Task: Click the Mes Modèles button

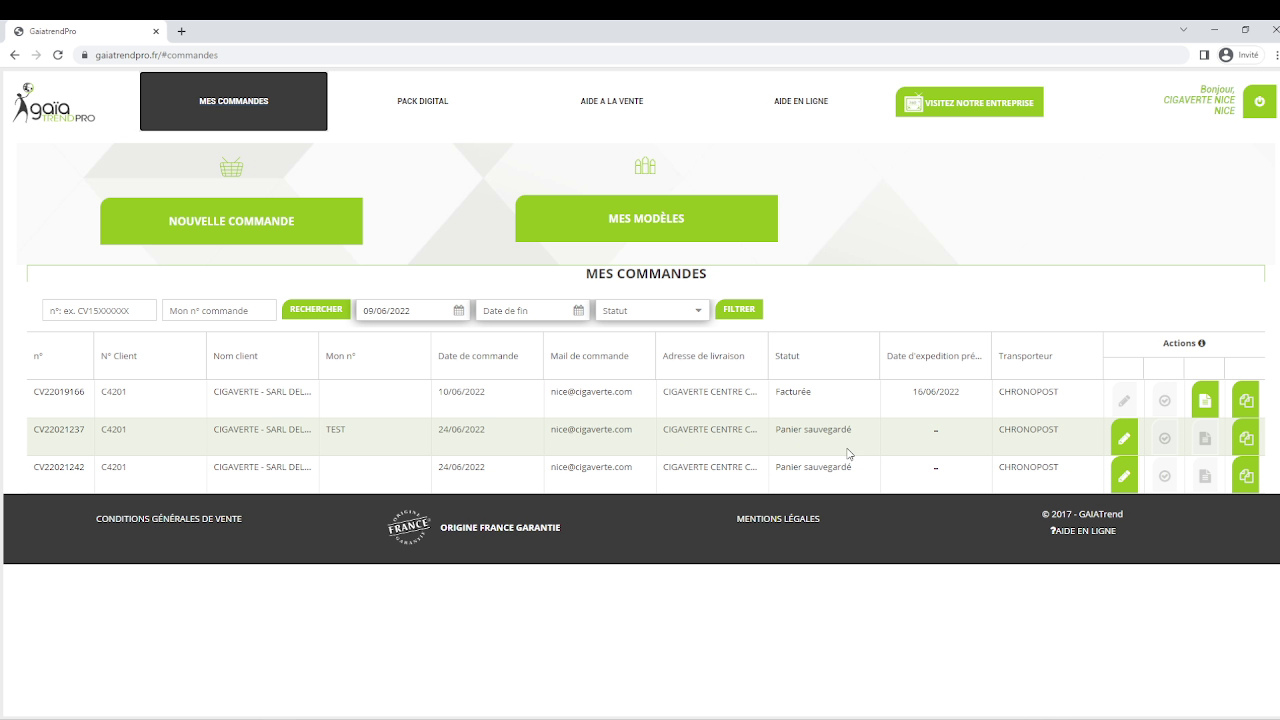Action: tap(646, 218)
